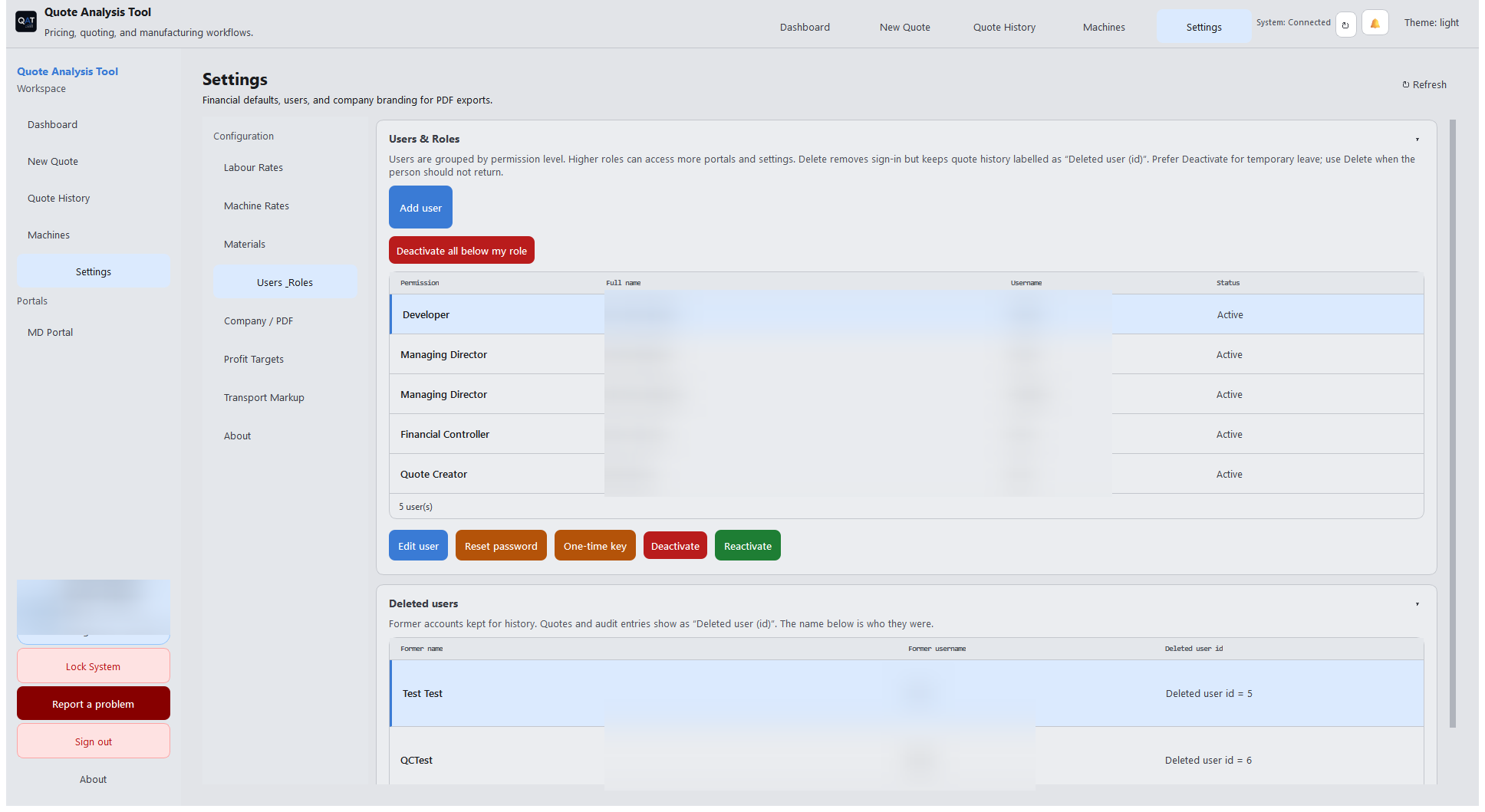Collapse the Deleted users panel arrow
The width and height of the screenshot is (1485, 812).
pyautogui.click(x=1417, y=604)
